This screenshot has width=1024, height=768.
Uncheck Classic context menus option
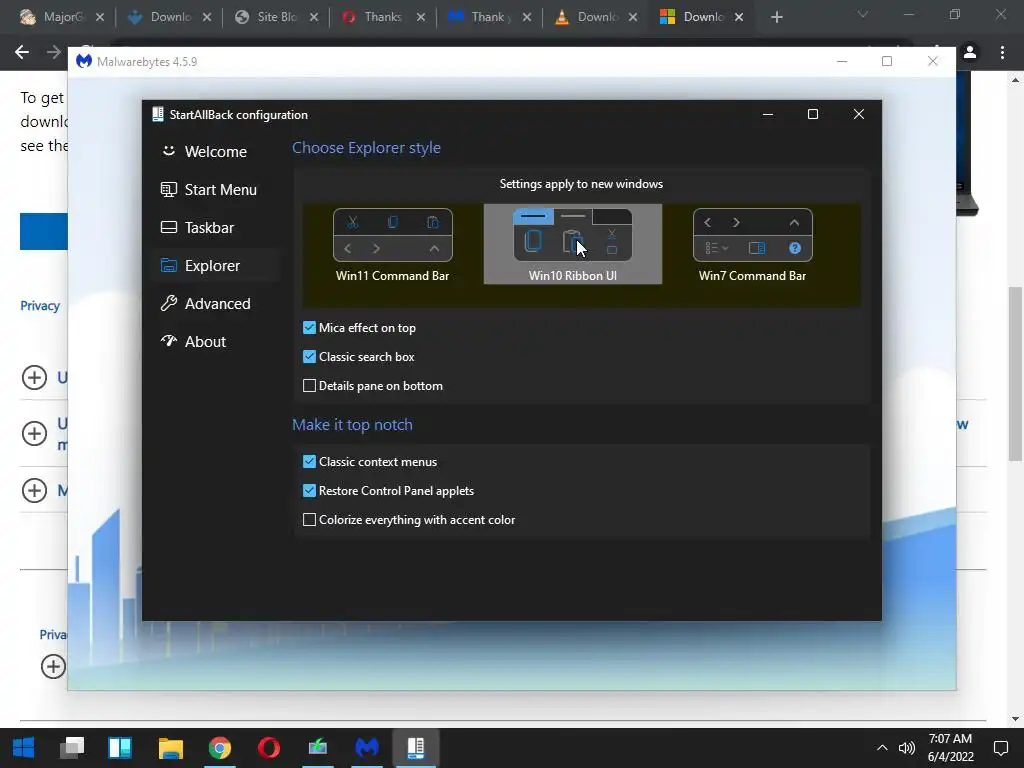310,462
